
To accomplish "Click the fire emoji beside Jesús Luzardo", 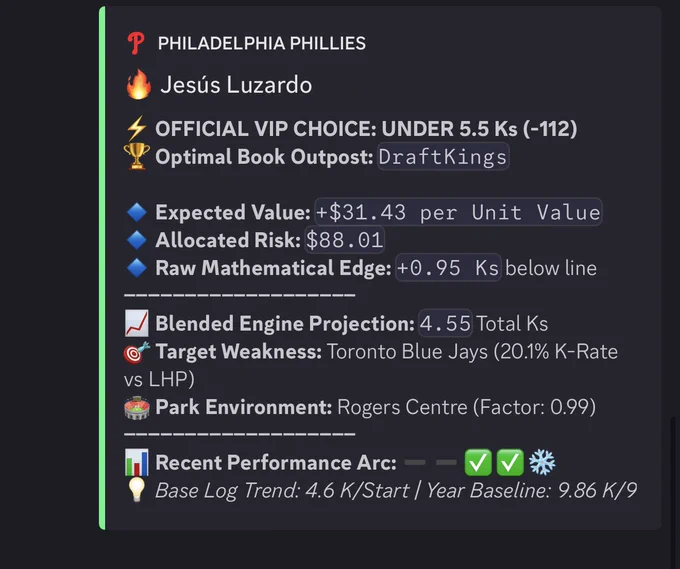I will coord(138,85).
